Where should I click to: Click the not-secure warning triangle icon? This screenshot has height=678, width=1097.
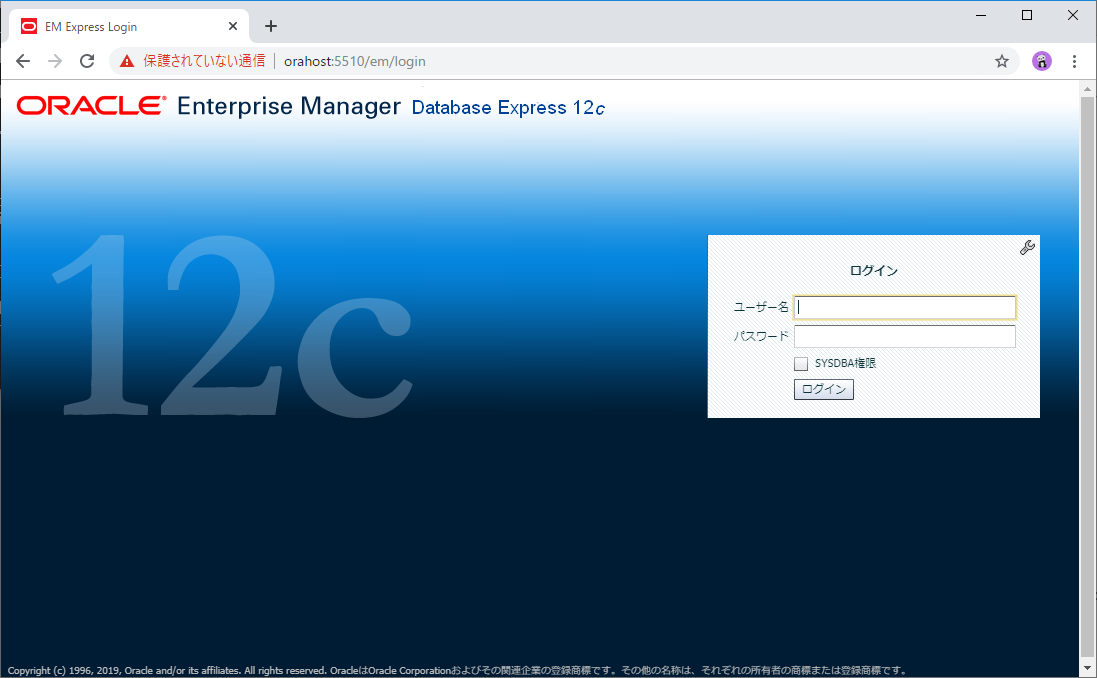127,62
